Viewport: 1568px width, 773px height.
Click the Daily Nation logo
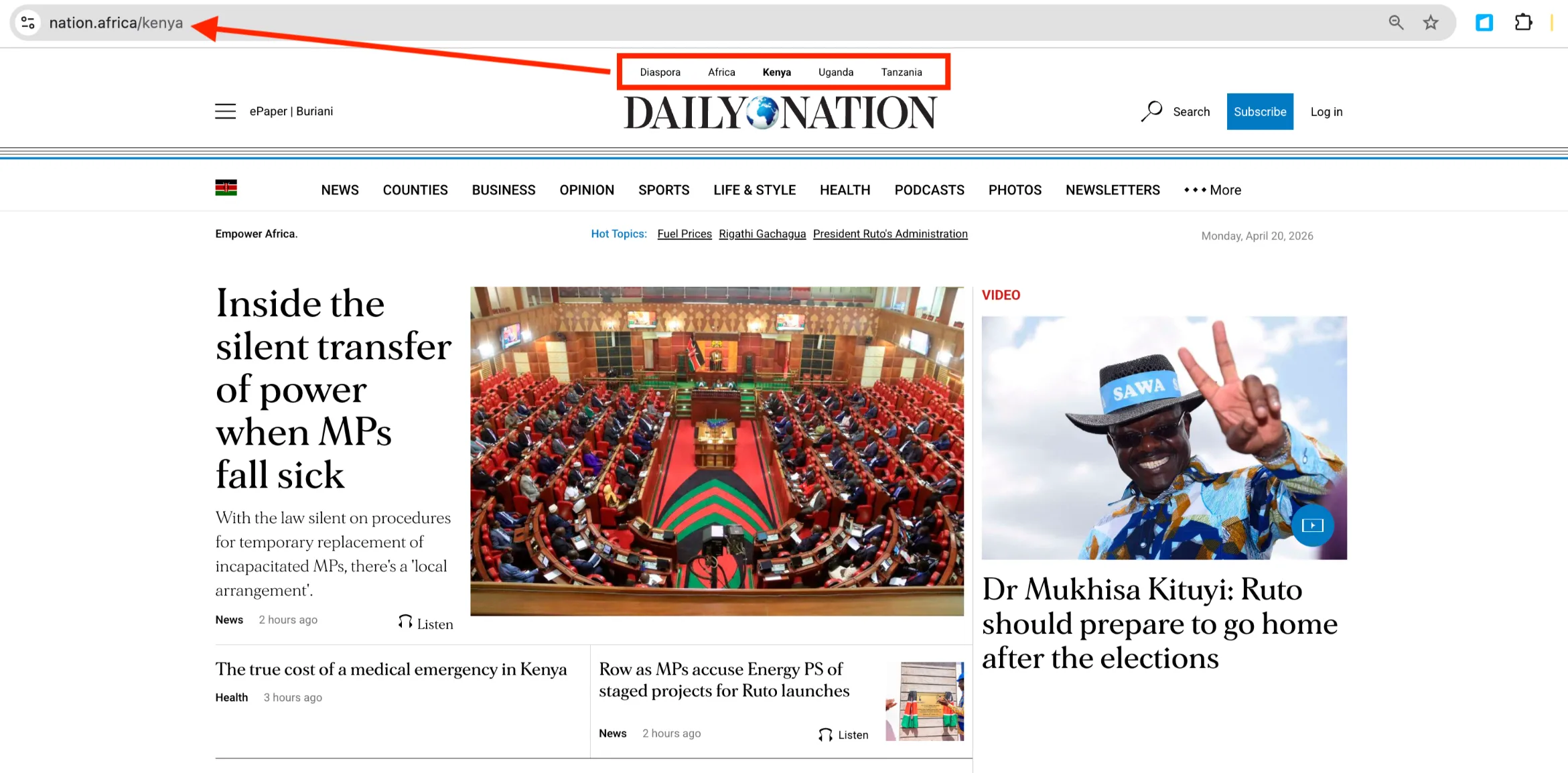click(780, 113)
